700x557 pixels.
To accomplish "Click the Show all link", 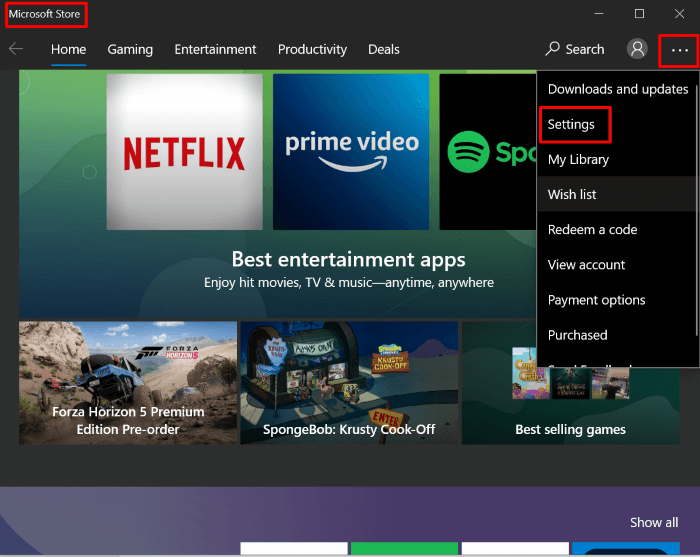I will (x=654, y=522).
